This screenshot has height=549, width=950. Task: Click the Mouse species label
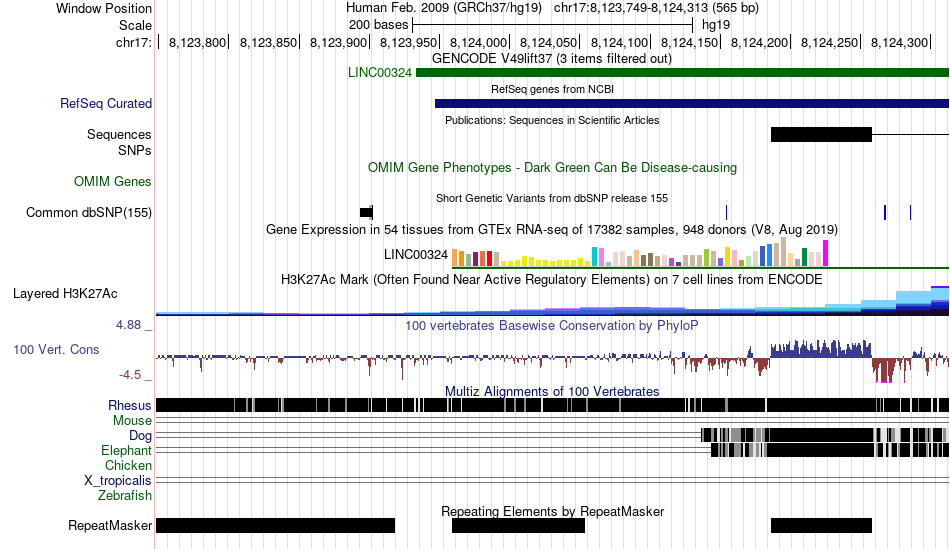(132, 421)
